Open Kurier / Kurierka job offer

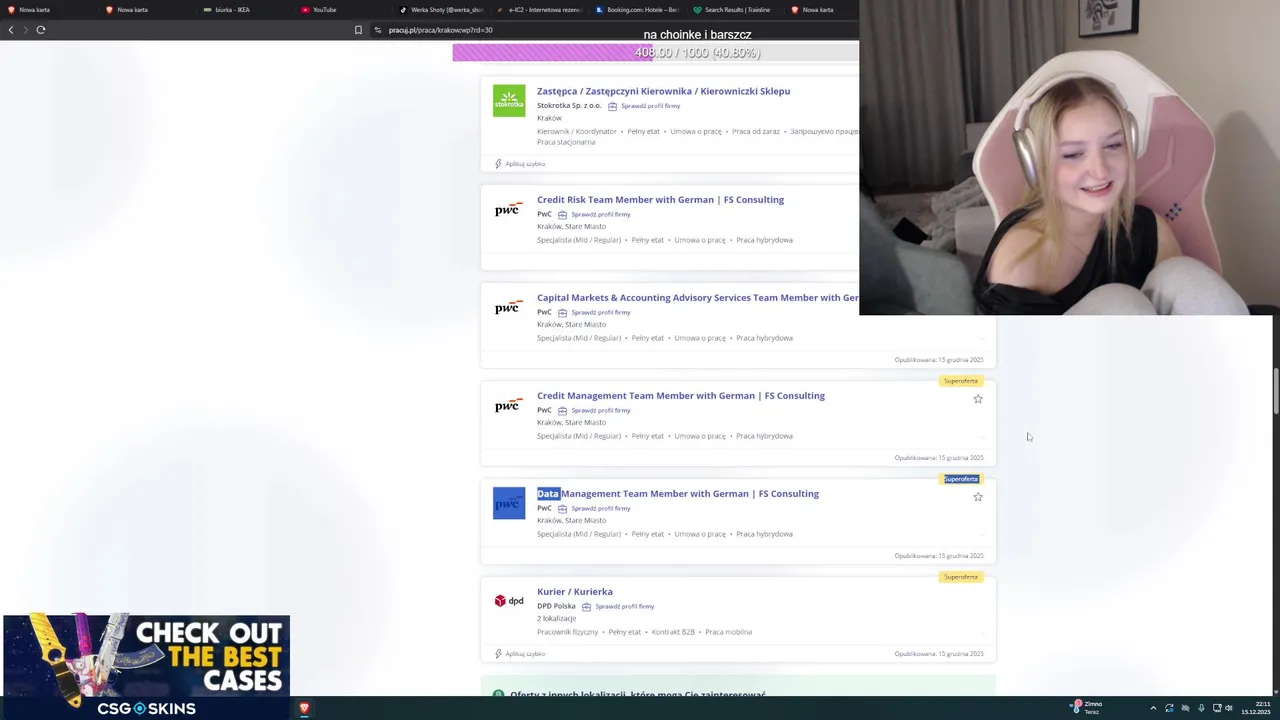tap(575, 591)
